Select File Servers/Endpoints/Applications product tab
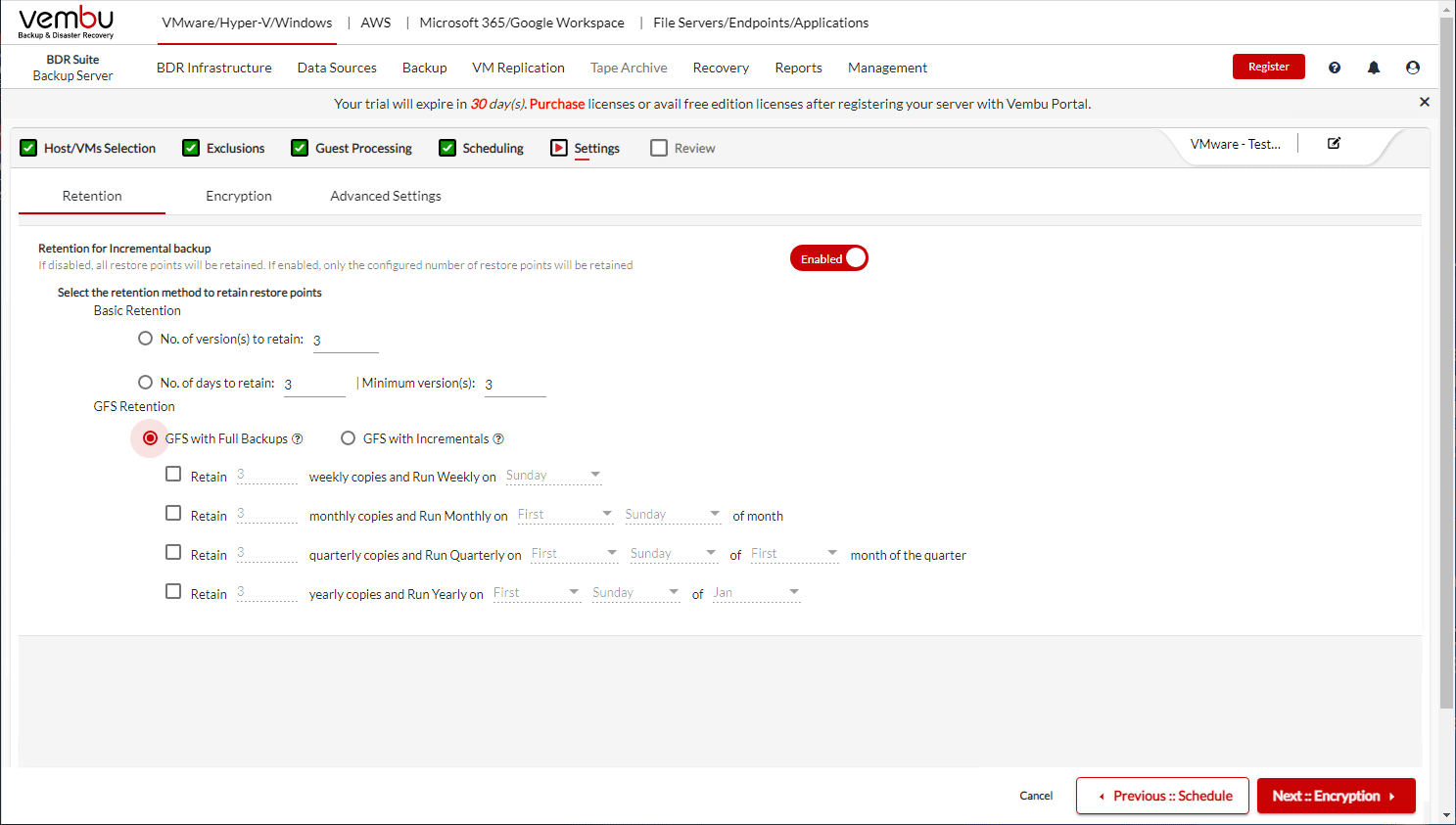The height and width of the screenshot is (825, 1456). [761, 23]
